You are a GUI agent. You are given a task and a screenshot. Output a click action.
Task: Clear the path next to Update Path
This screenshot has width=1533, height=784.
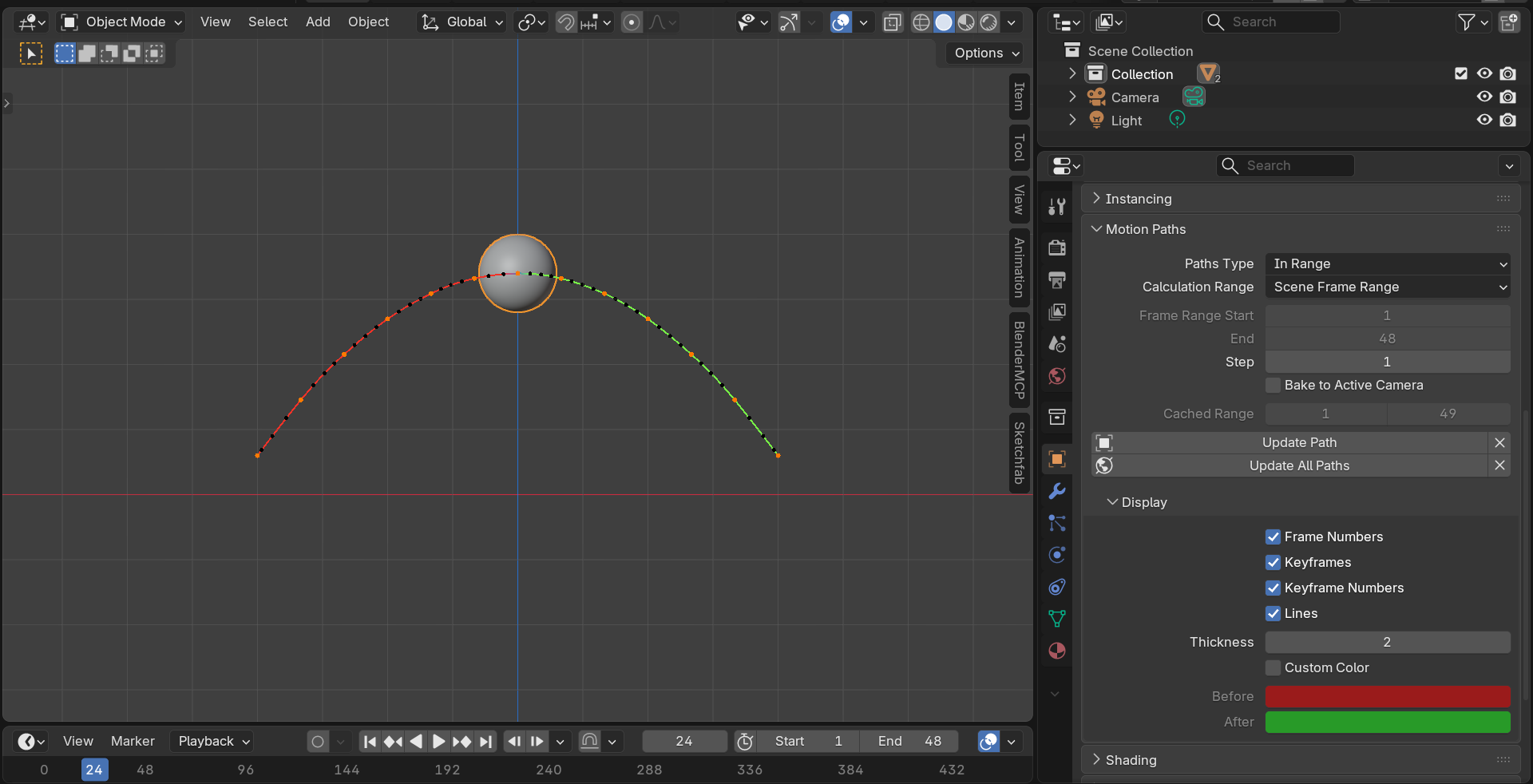pyautogui.click(x=1499, y=442)
